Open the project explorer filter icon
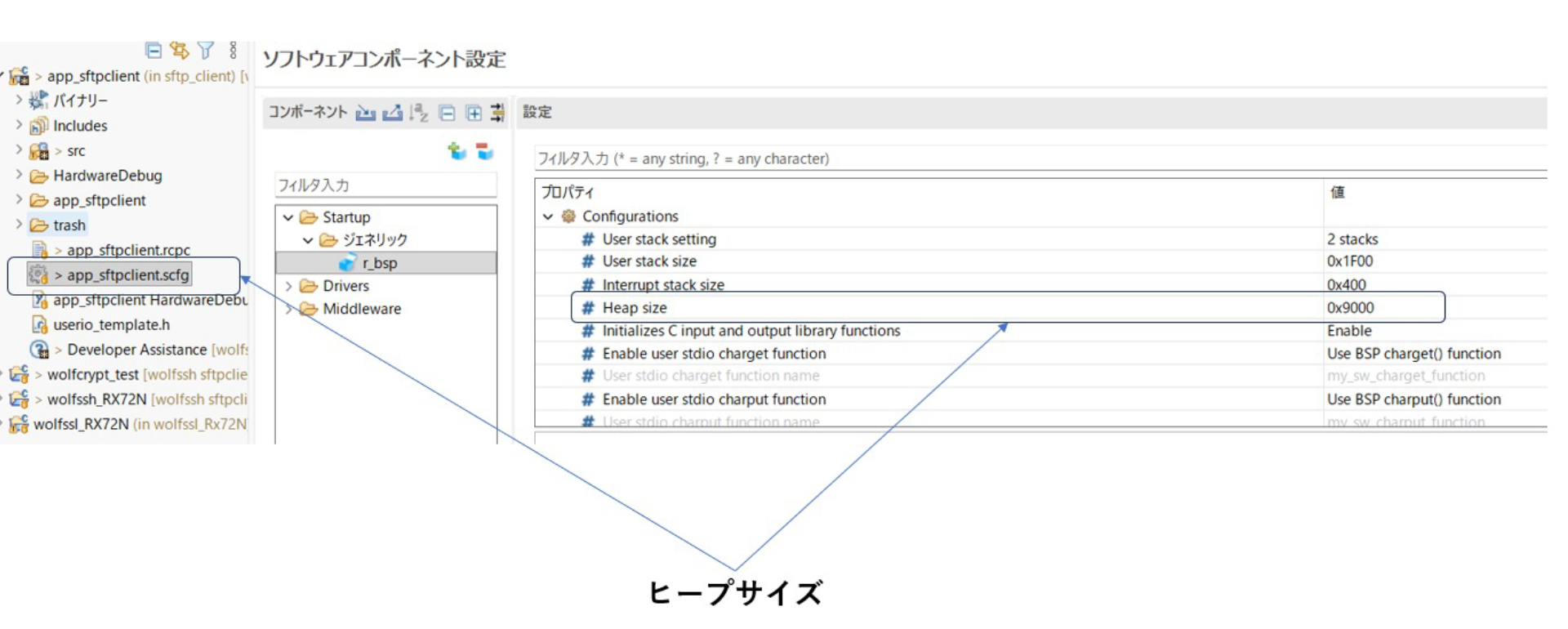 [206, 51]
